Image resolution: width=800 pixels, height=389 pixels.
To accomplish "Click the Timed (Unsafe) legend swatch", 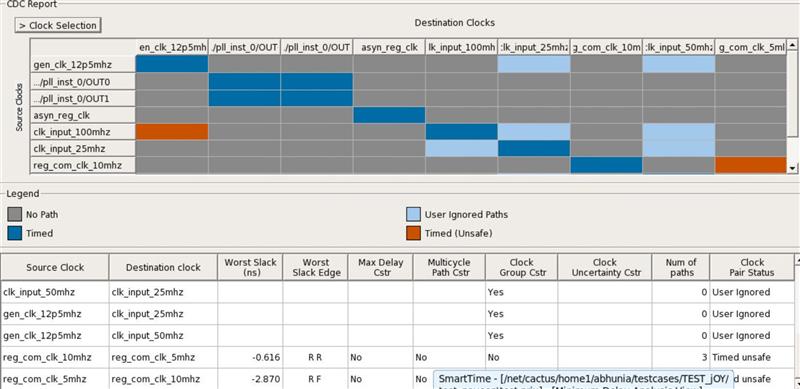I will [x=413, y=233].
